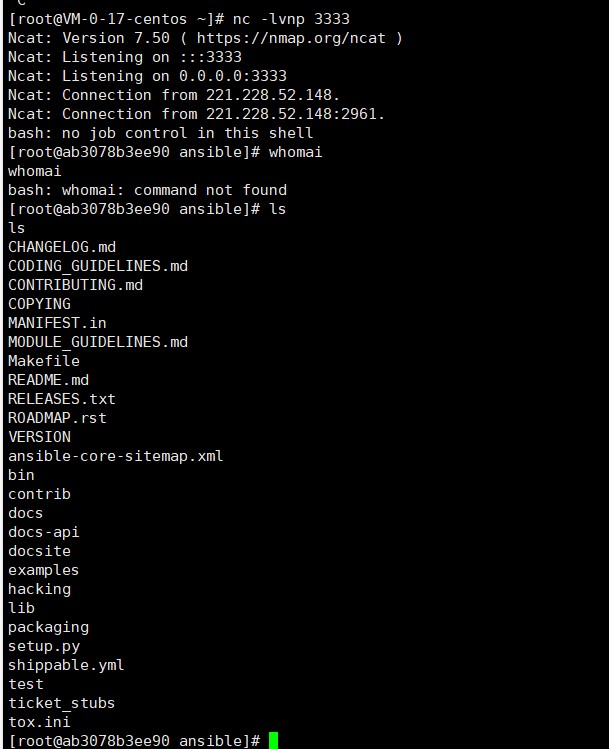The image size is (609, 749).
Task: Click the 'whomai: command not found' error
Action: pos(174,190)
